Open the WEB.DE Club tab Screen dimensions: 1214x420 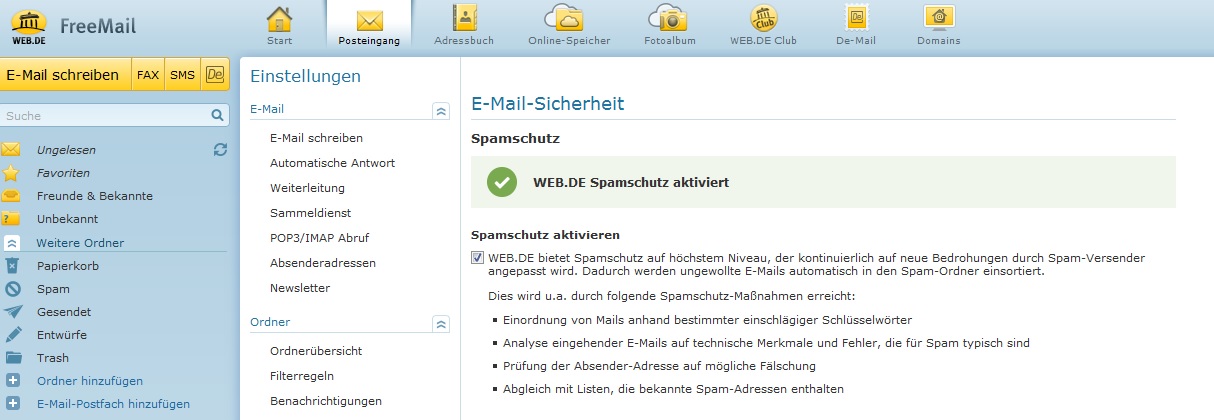click(763, 26)
